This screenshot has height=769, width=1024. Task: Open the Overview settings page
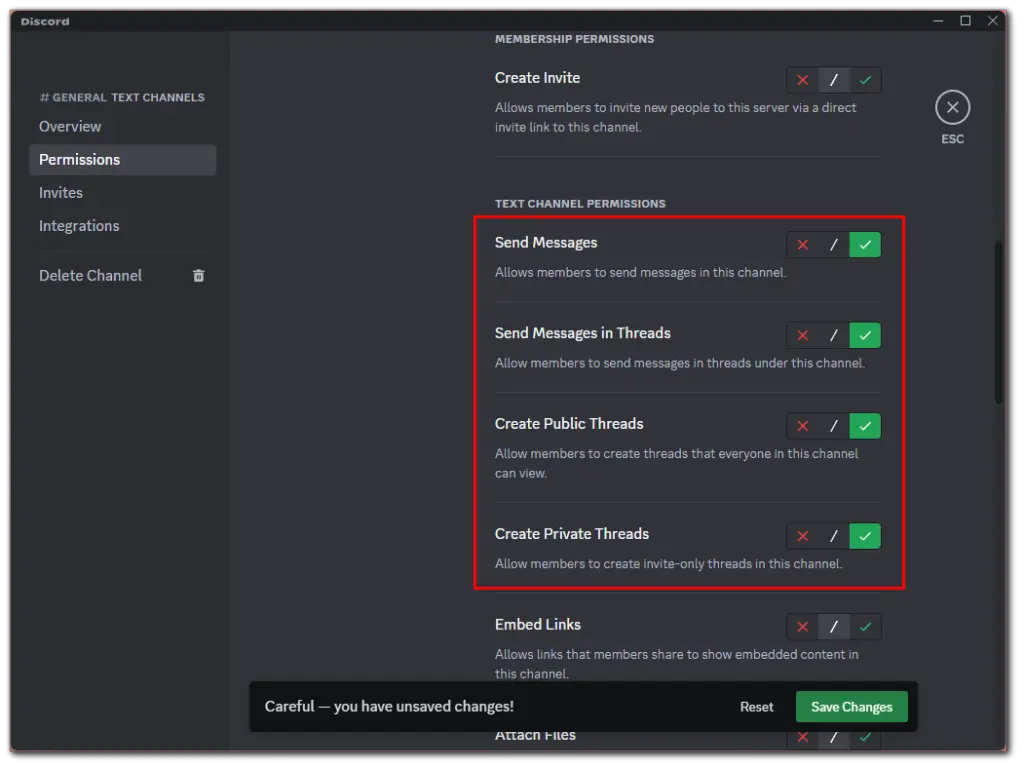click(x=70, y=126)
